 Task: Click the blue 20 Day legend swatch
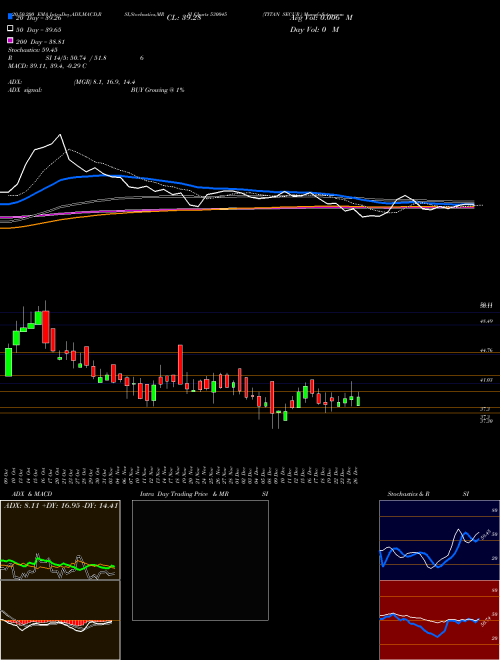10,17
